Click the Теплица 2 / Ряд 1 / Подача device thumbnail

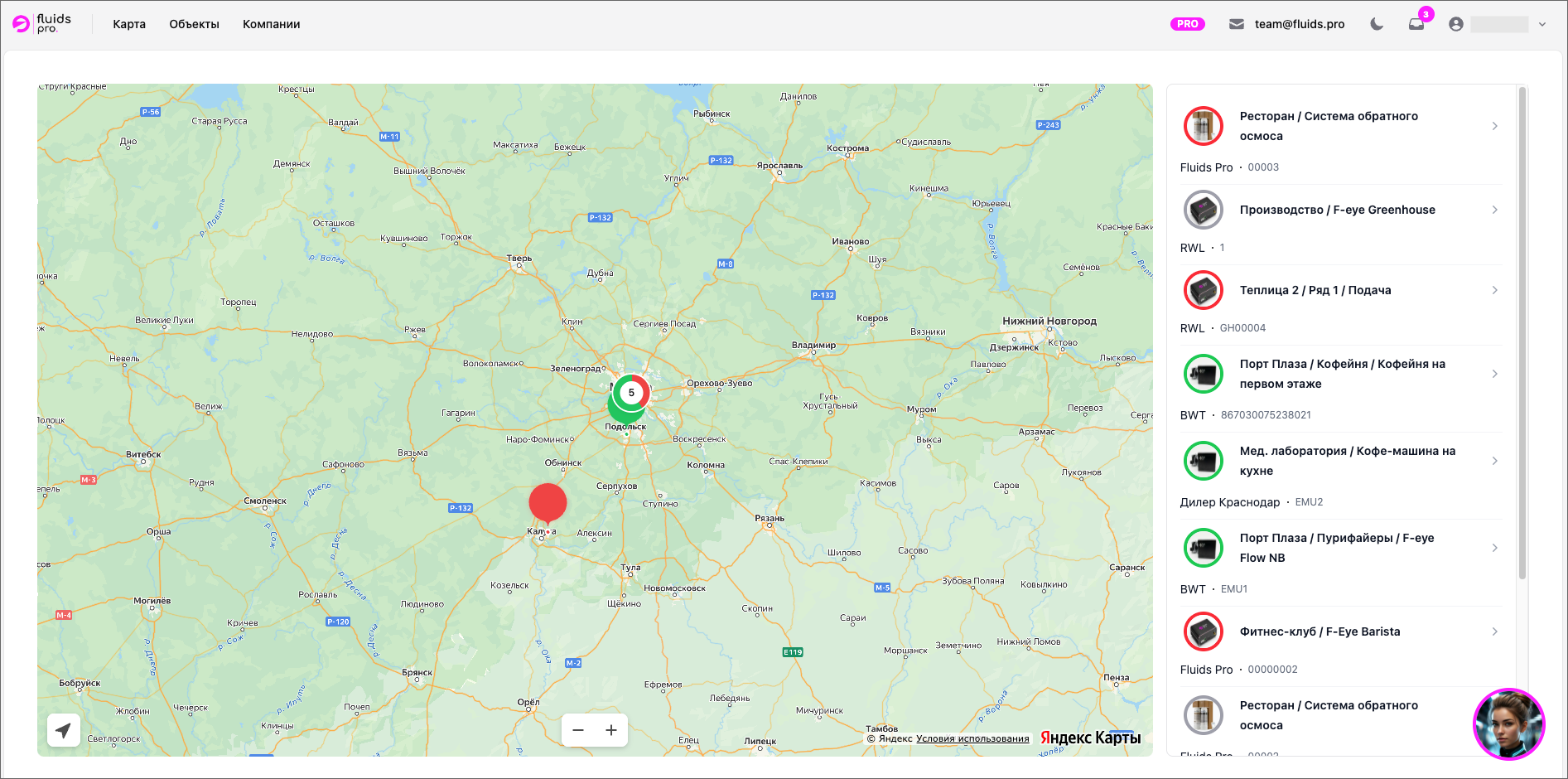1204,290
